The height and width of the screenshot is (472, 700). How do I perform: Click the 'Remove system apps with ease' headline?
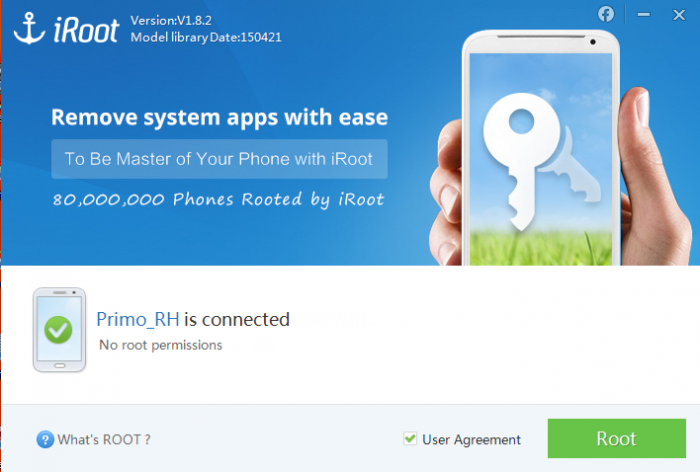(219, 117)
